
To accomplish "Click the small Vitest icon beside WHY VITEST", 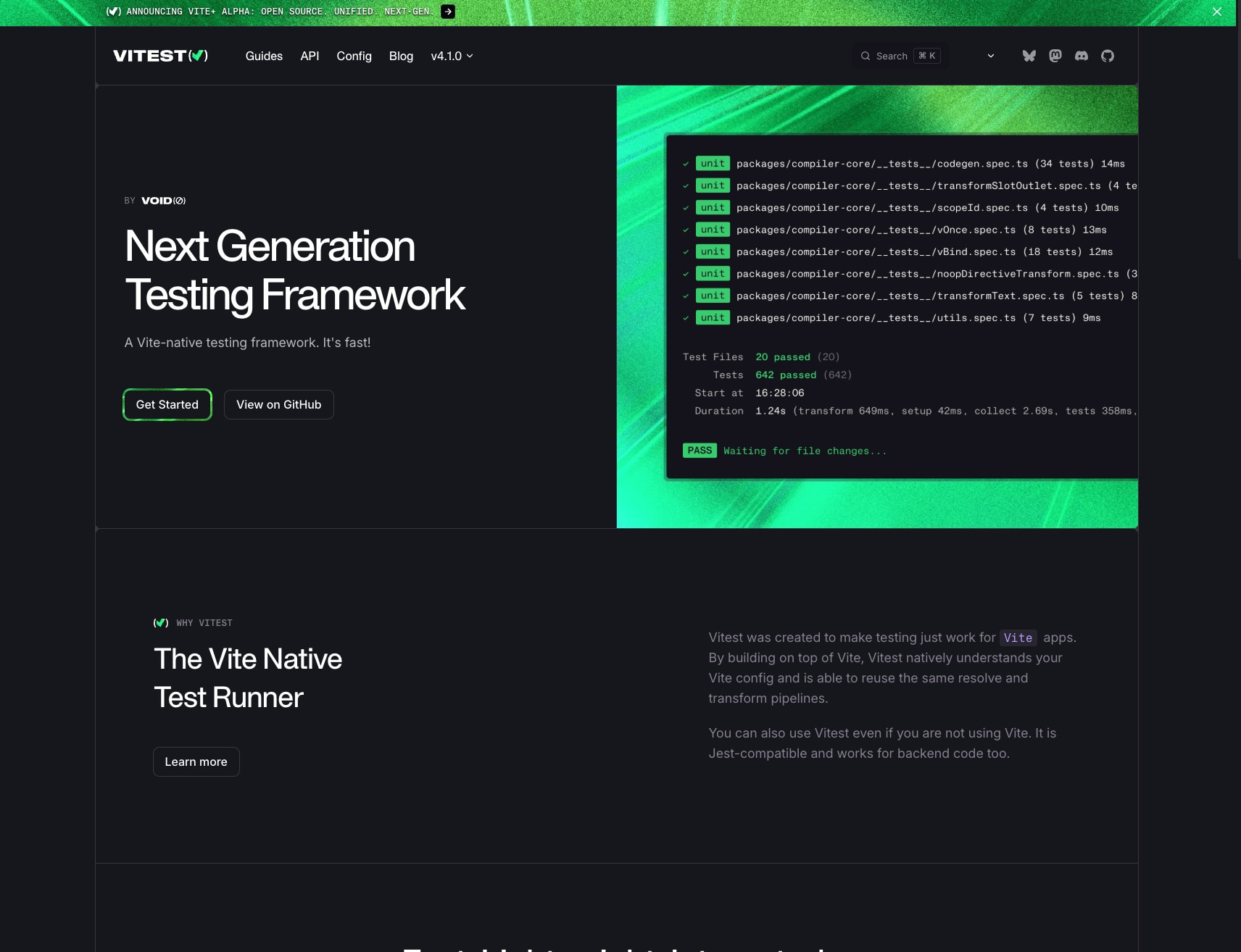I will point(161,623).
